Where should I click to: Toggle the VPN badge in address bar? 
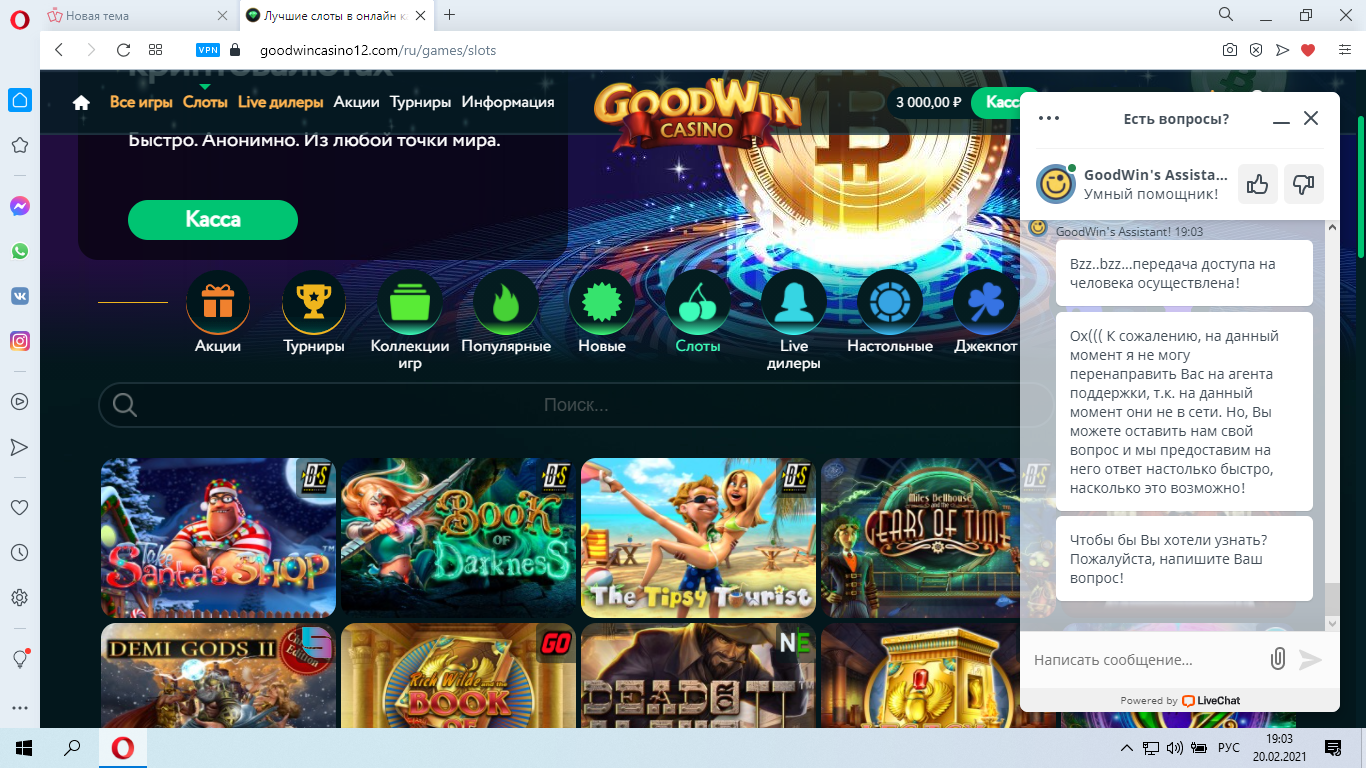208,50
